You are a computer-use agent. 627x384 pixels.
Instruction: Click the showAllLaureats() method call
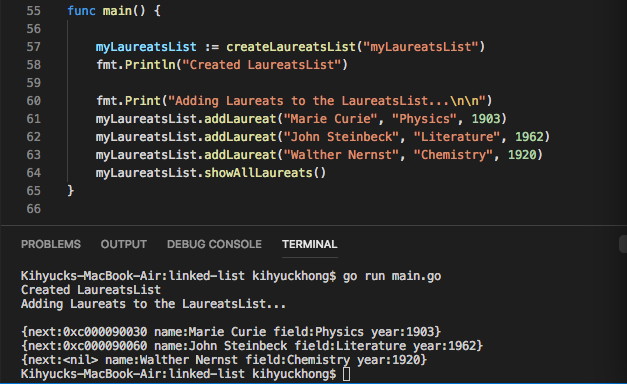tap(265, 173)
